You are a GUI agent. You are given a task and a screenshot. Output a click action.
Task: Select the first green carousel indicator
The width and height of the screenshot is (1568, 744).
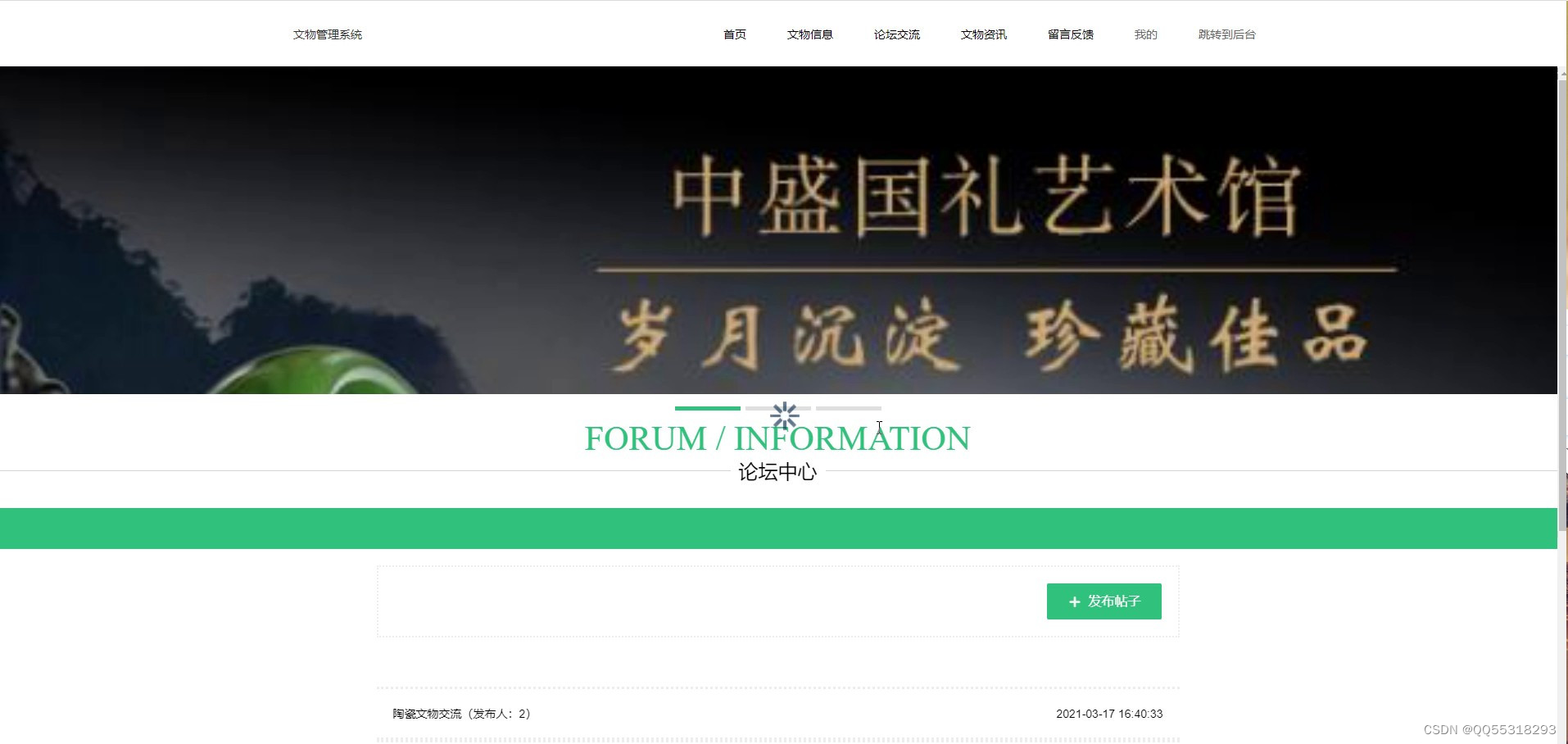click(708, 408)
